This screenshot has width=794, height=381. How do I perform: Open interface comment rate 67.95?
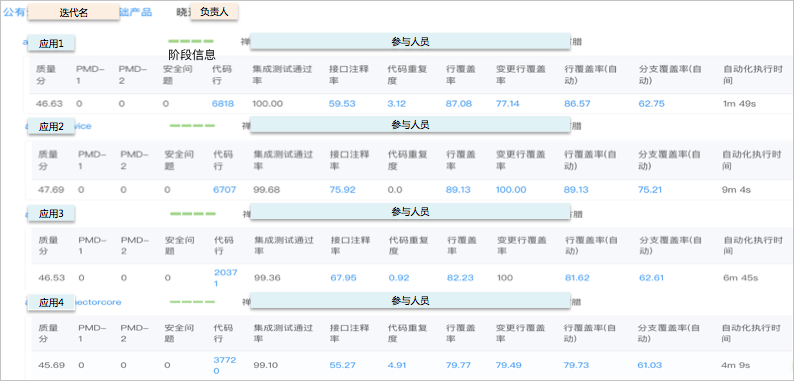click(343, 278)
